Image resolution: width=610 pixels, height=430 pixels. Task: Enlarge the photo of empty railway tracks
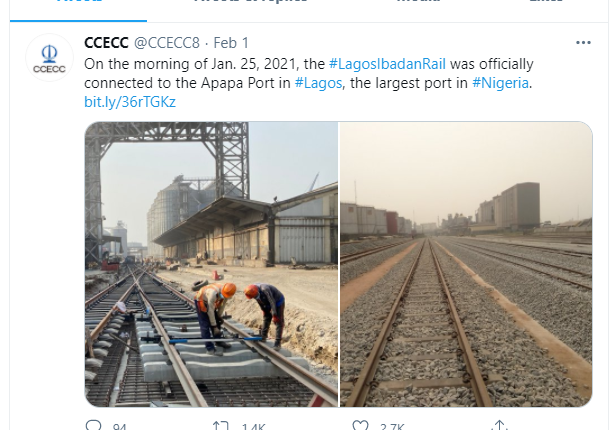click(x=466, y=264)
